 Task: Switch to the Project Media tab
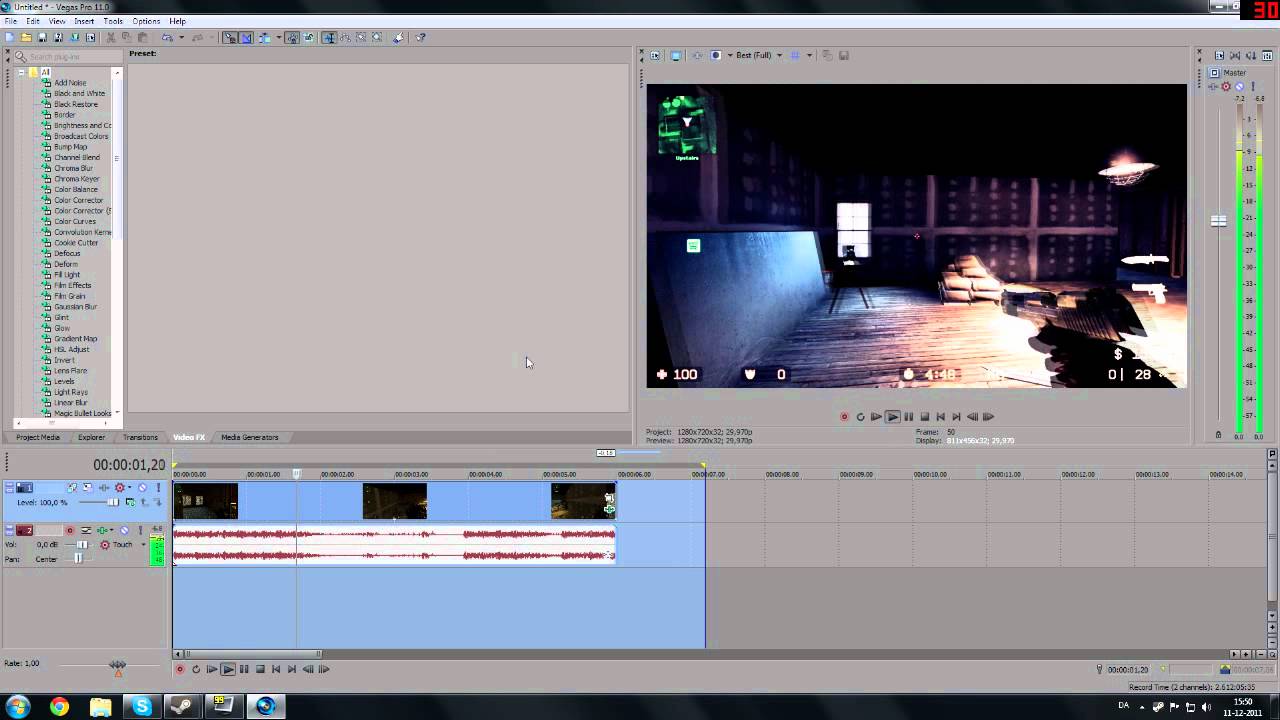click(38, 437)
